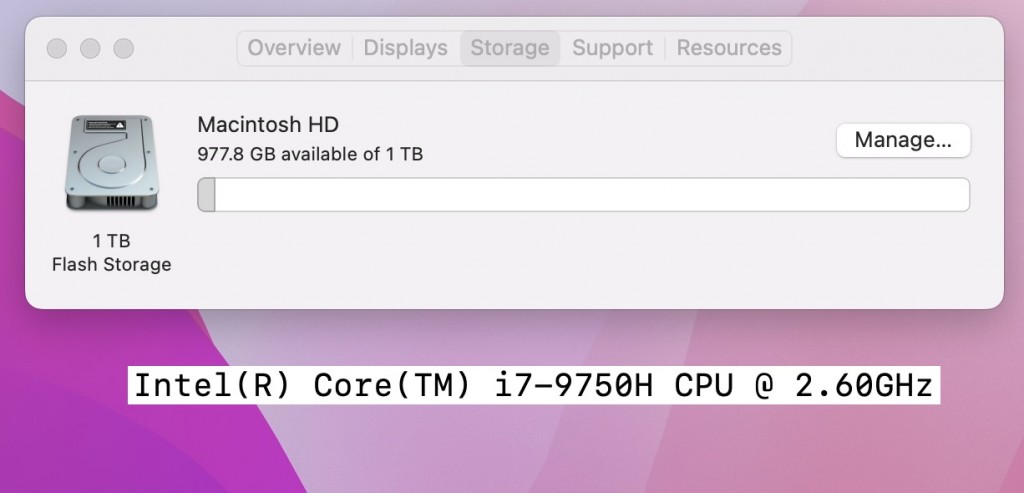Click the white free-space portion of storage bar

click(x=592, y=195)
